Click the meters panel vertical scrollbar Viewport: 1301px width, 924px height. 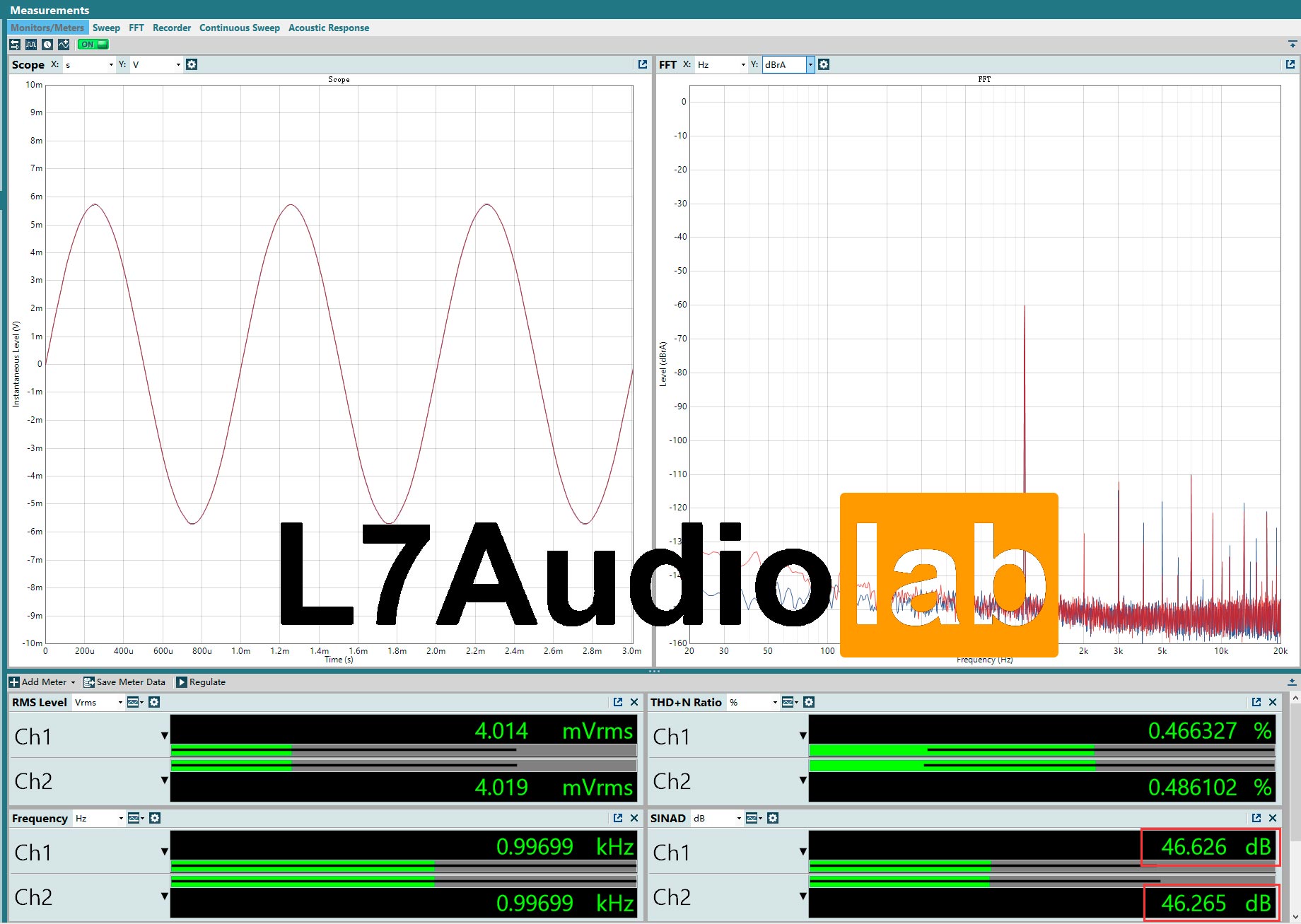1295,806
